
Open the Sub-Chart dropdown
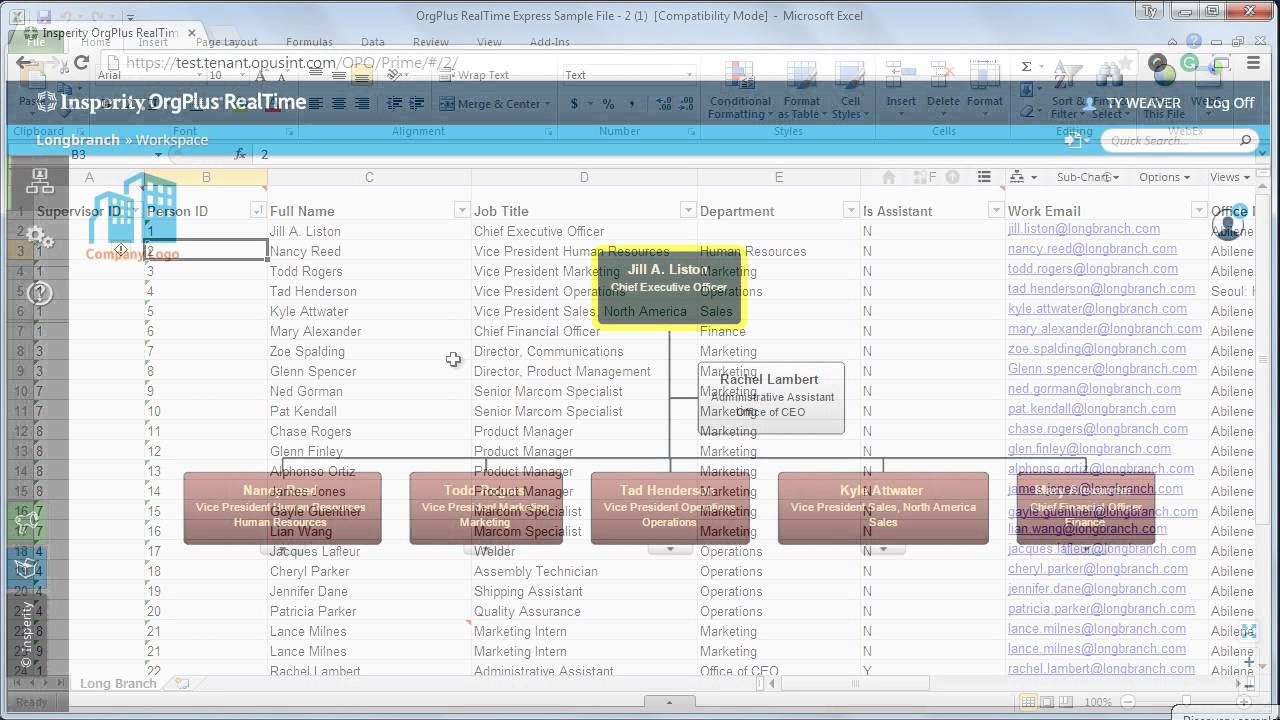(x=1088, y=177)
